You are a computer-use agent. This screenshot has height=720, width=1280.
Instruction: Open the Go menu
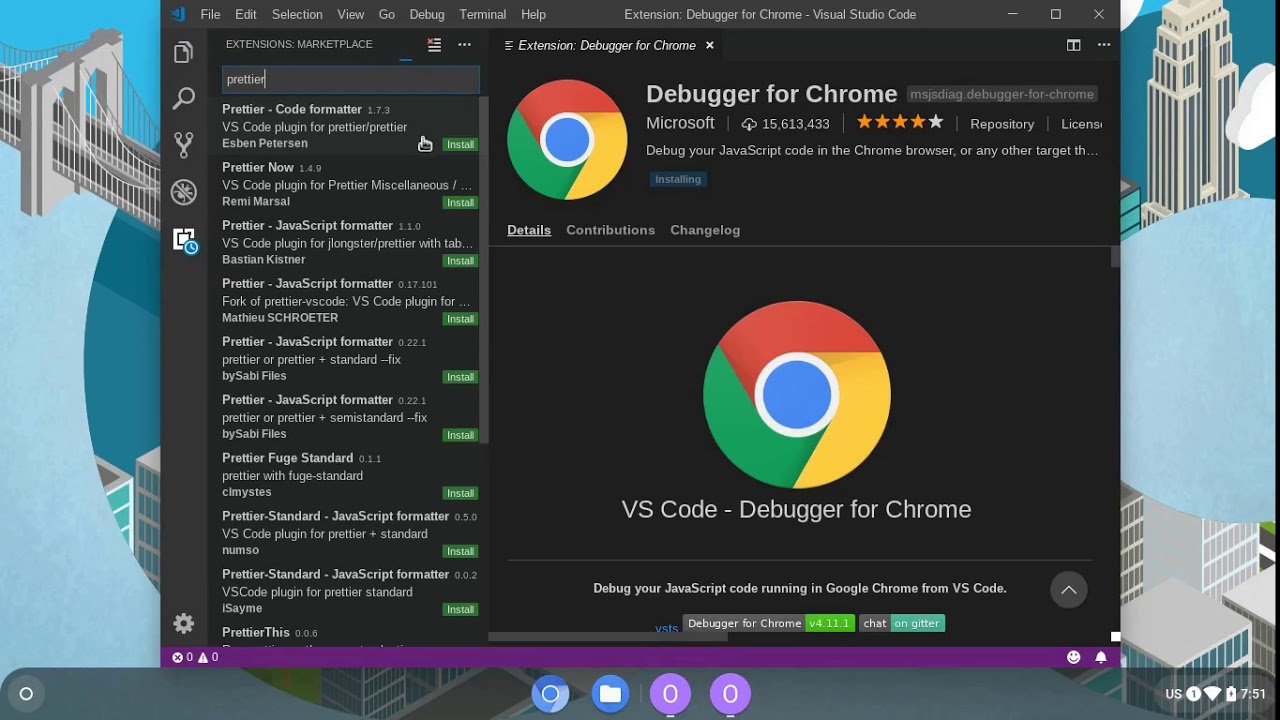tap(387, 14)
